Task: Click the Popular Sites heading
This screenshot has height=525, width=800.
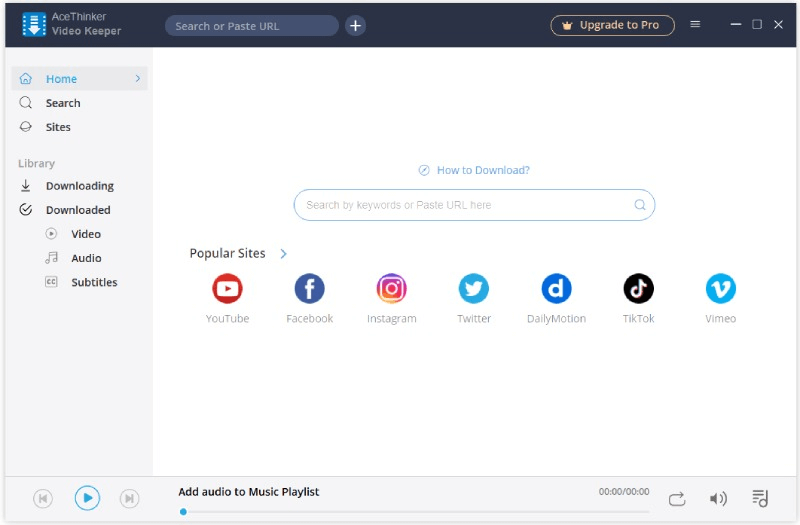Action: [228, 254]
